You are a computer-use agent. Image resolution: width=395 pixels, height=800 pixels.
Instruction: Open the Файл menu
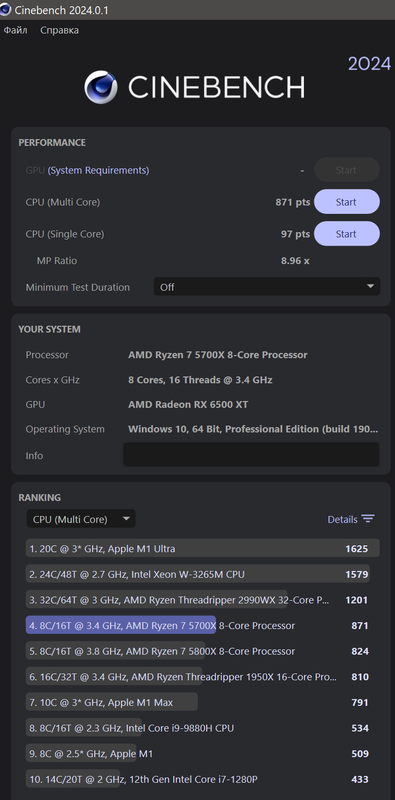click(15, 30)
